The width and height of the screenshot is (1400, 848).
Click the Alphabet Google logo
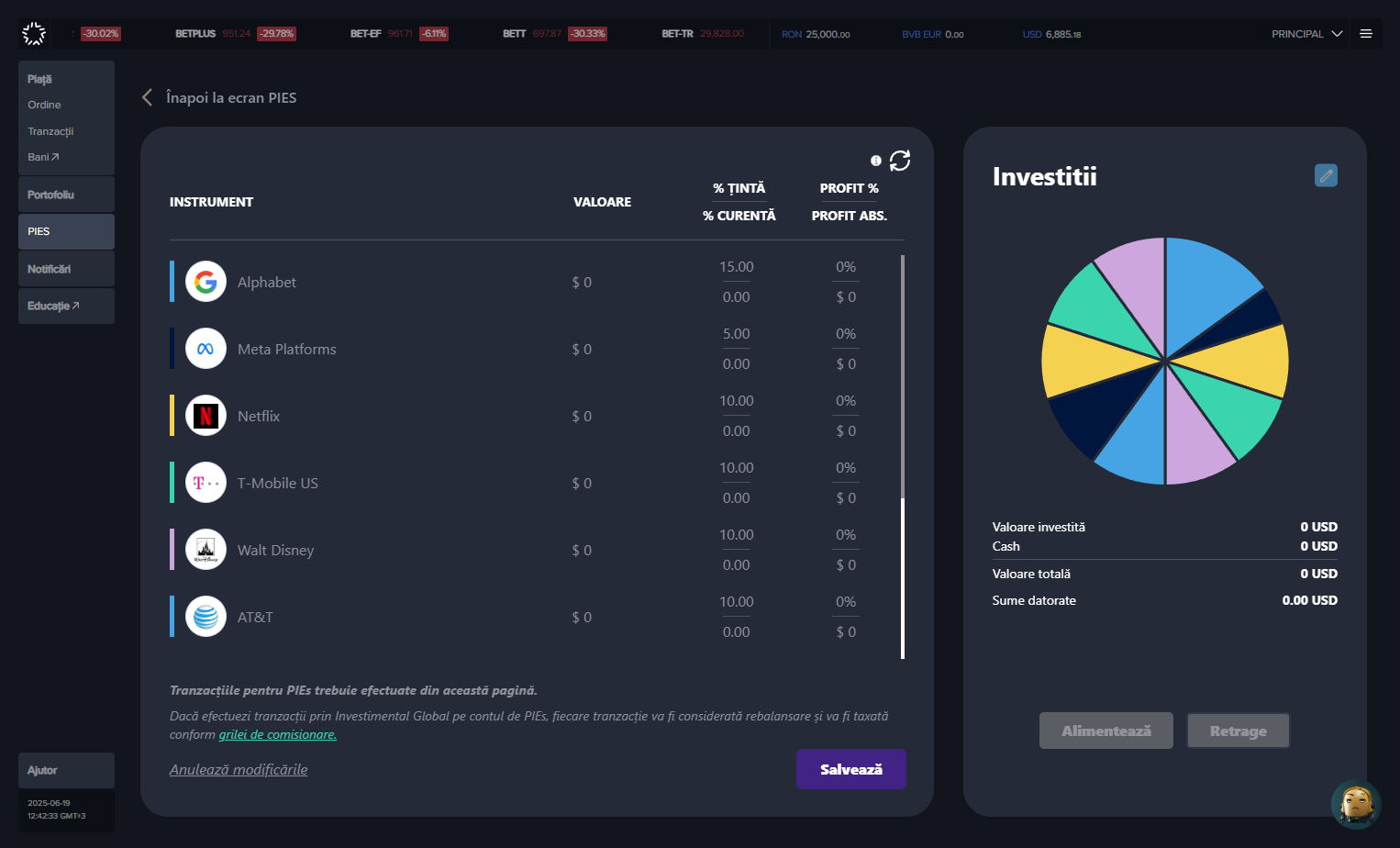206,282
